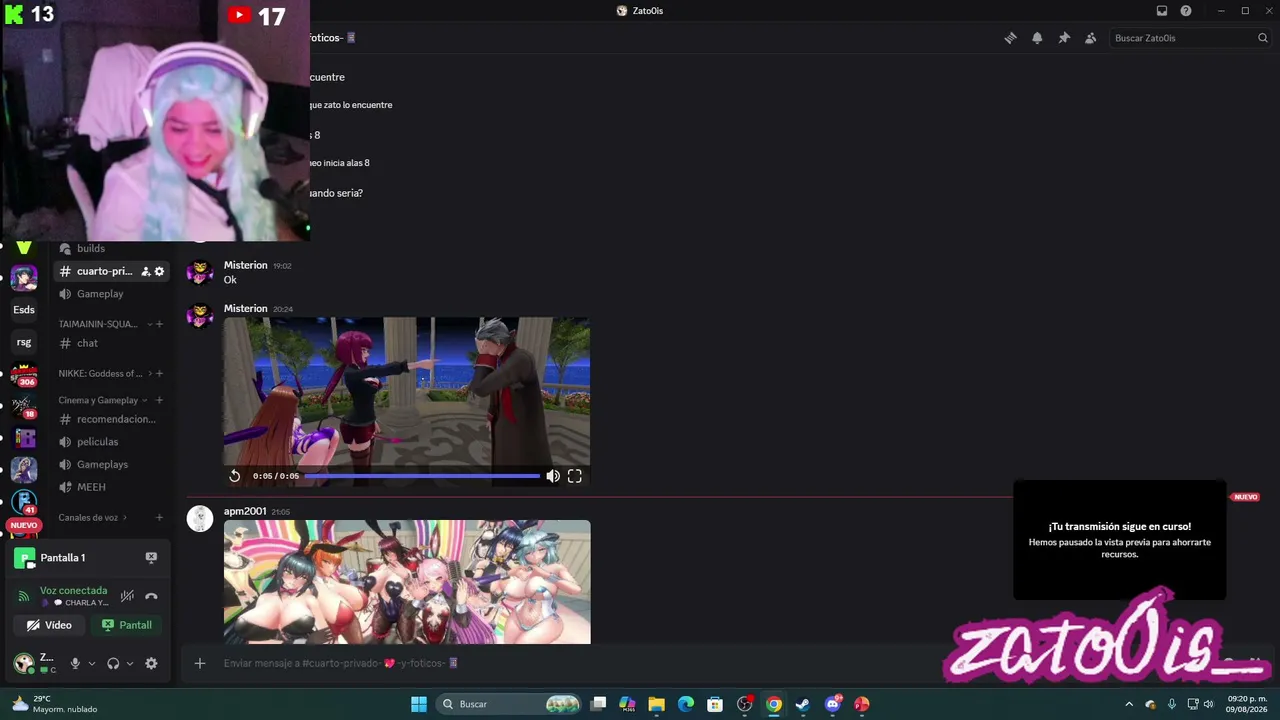Open Discord from the taskbar
Image resolution: width=1280 pixels, height=720 pixels.
pos(833,704)
